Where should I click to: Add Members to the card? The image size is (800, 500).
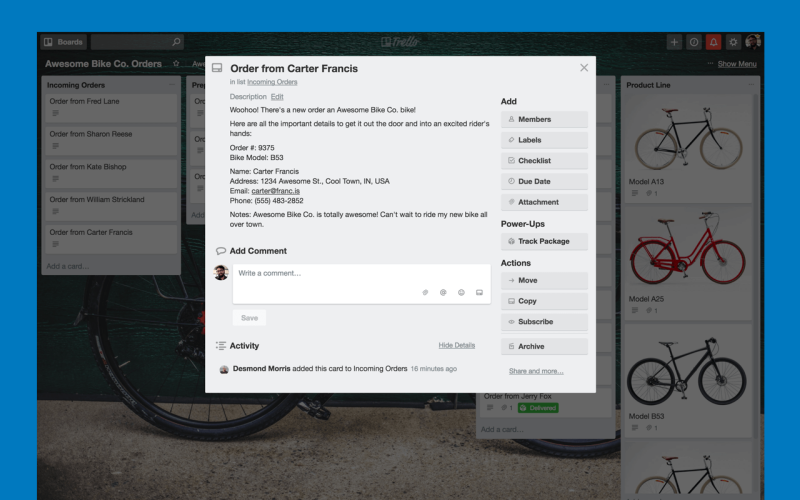tap(544, 119)
